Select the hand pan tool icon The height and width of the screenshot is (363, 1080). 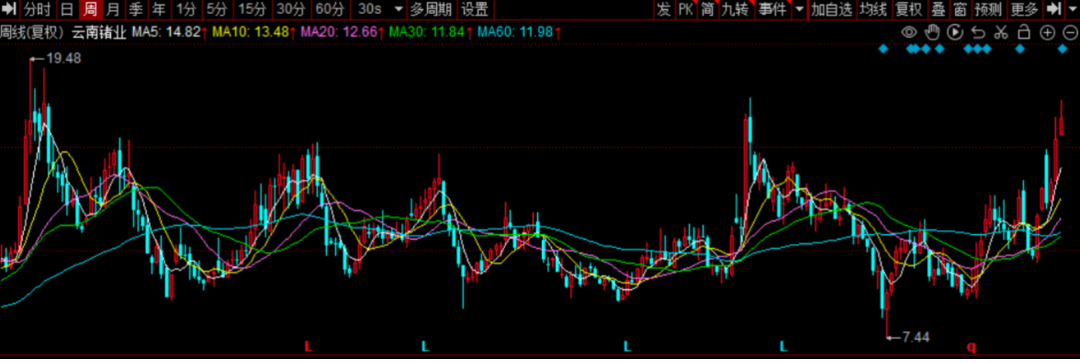click(x=932, y=32)
